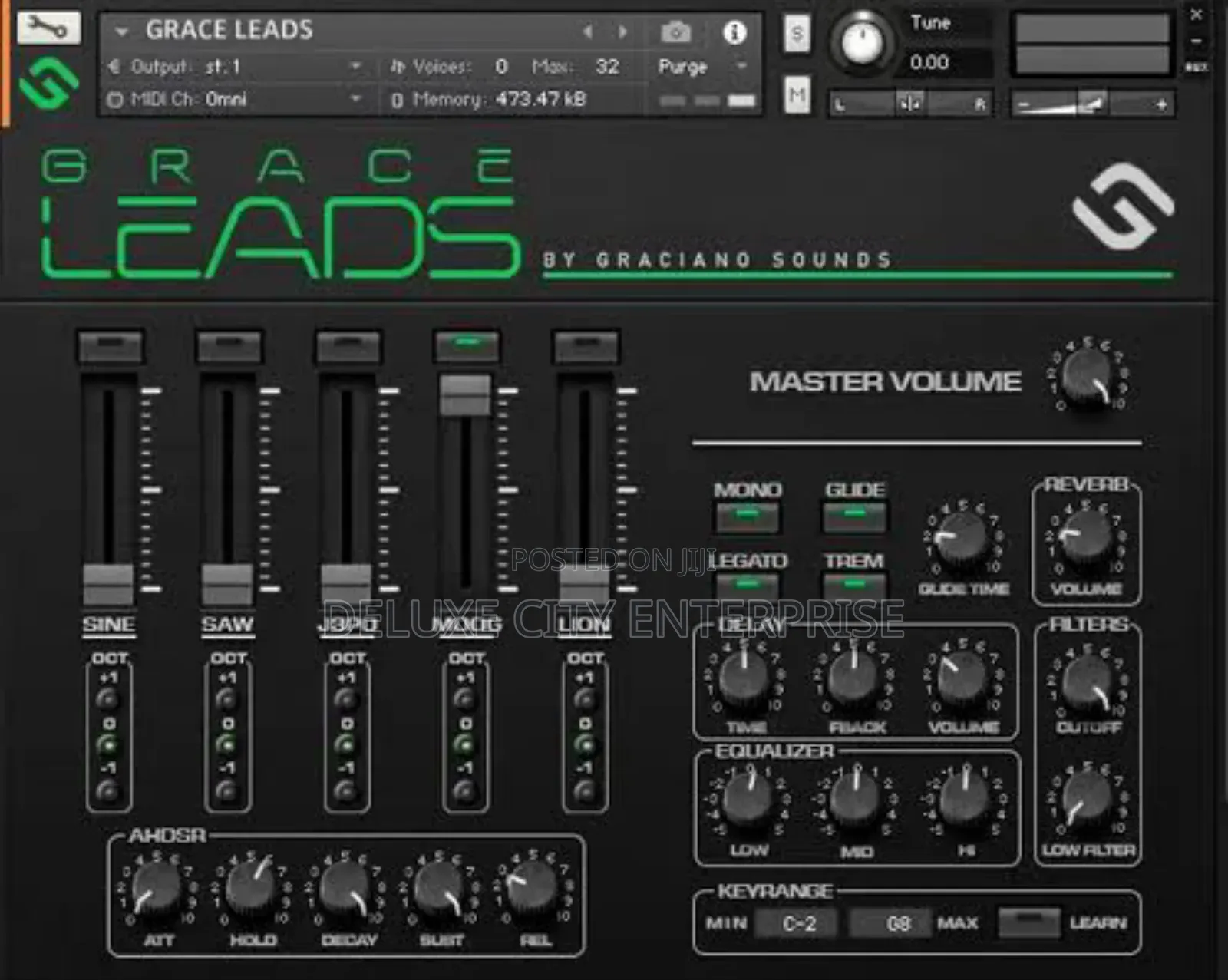Set SINE octave to +1

(108, 699)
